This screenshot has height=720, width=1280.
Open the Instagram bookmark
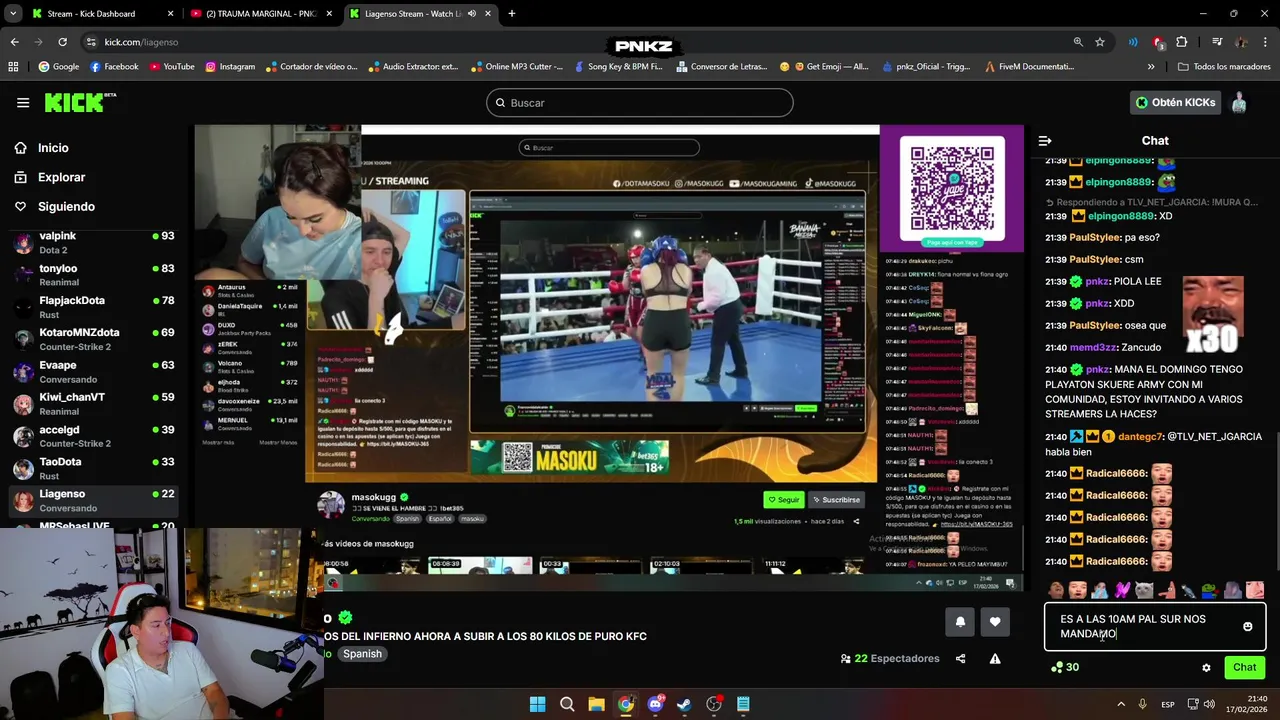pyautogui.click(x=230, y=67)
